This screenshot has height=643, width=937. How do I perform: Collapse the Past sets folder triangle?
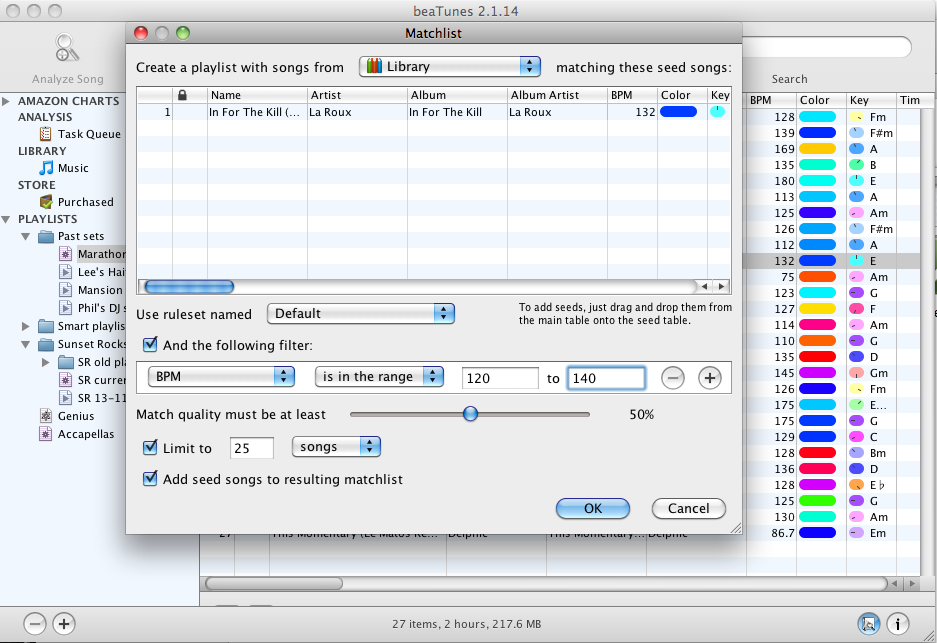[x=26, y=237]
